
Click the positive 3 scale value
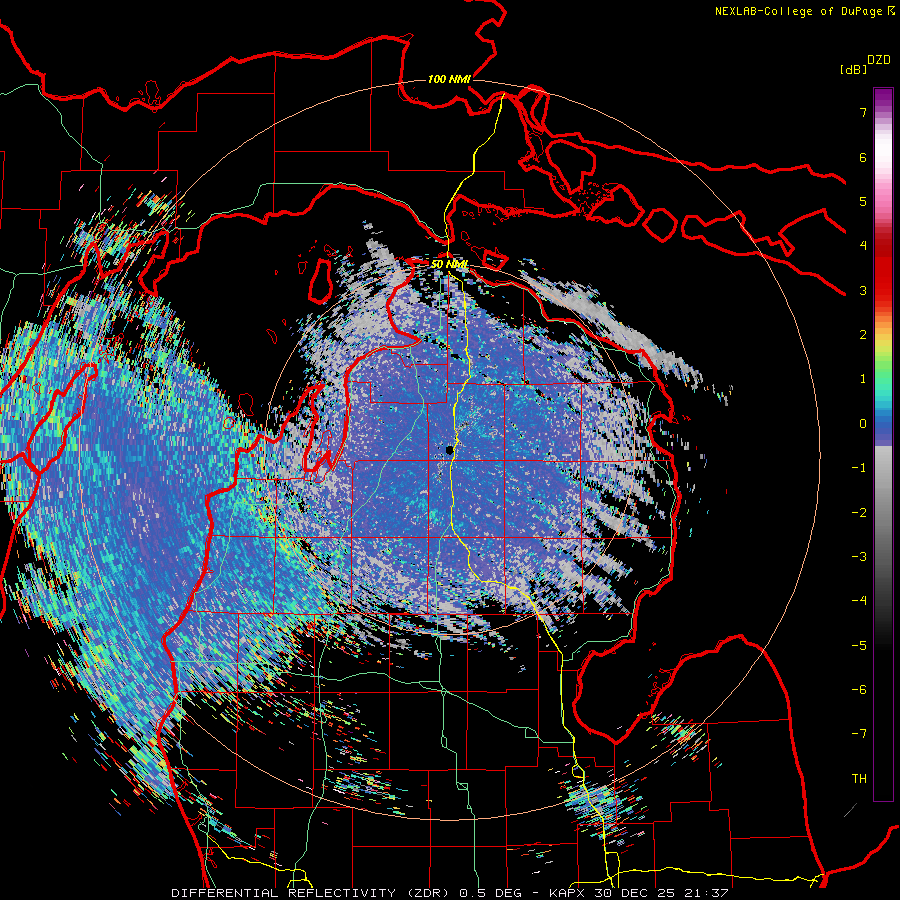[863, 290]
